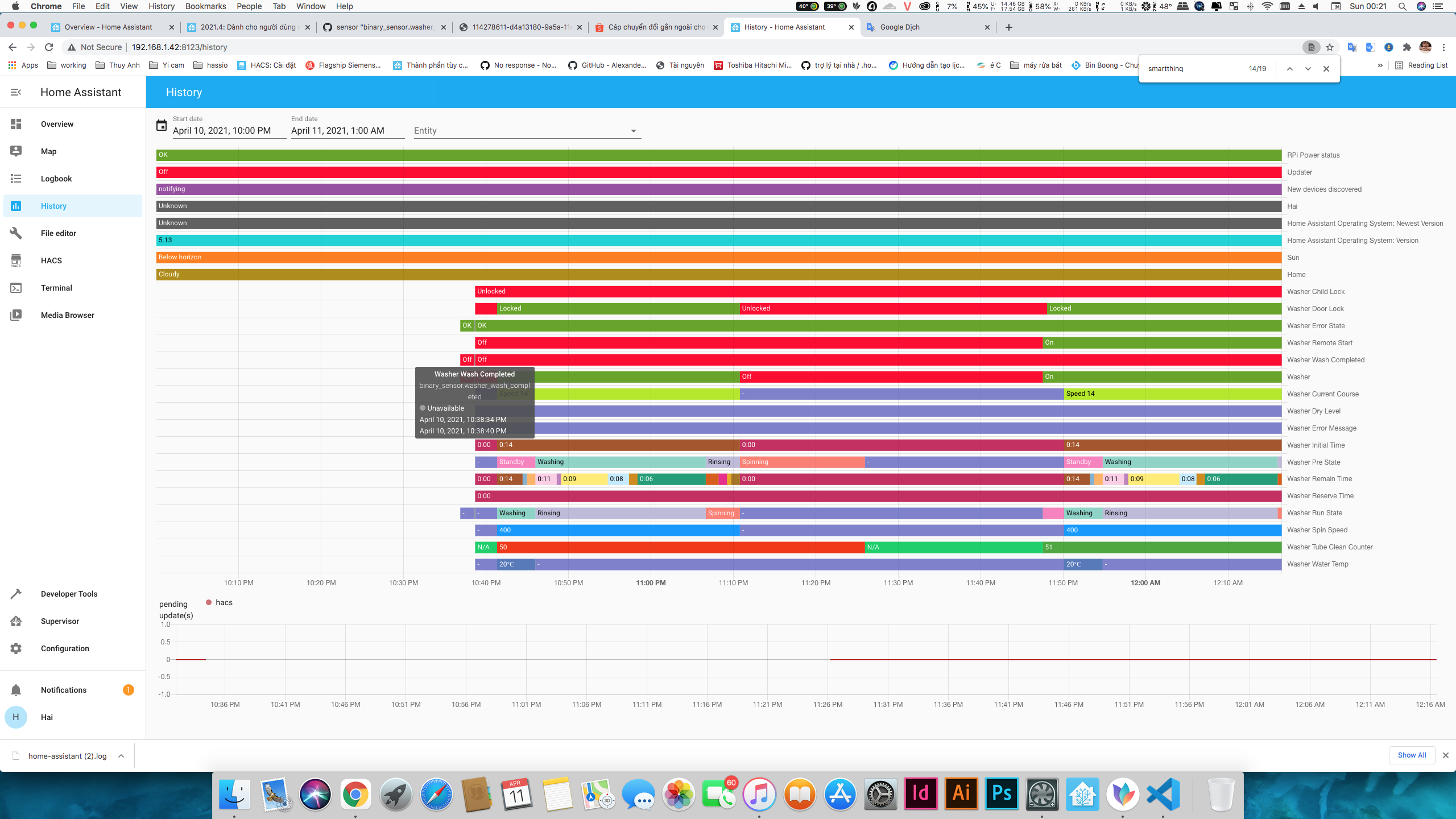1456x819 pixels.
Task: Open the calendar date picker icon
Action: click(x=162, y=126)
